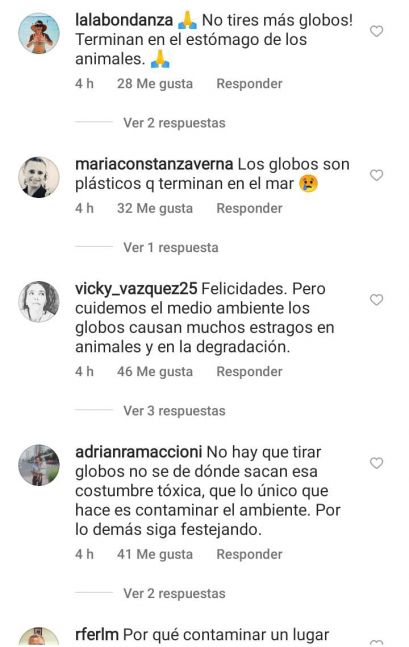409x647 pixels.
Task: Open vicky_vazquez25's avatar
Action: [39, 302]
